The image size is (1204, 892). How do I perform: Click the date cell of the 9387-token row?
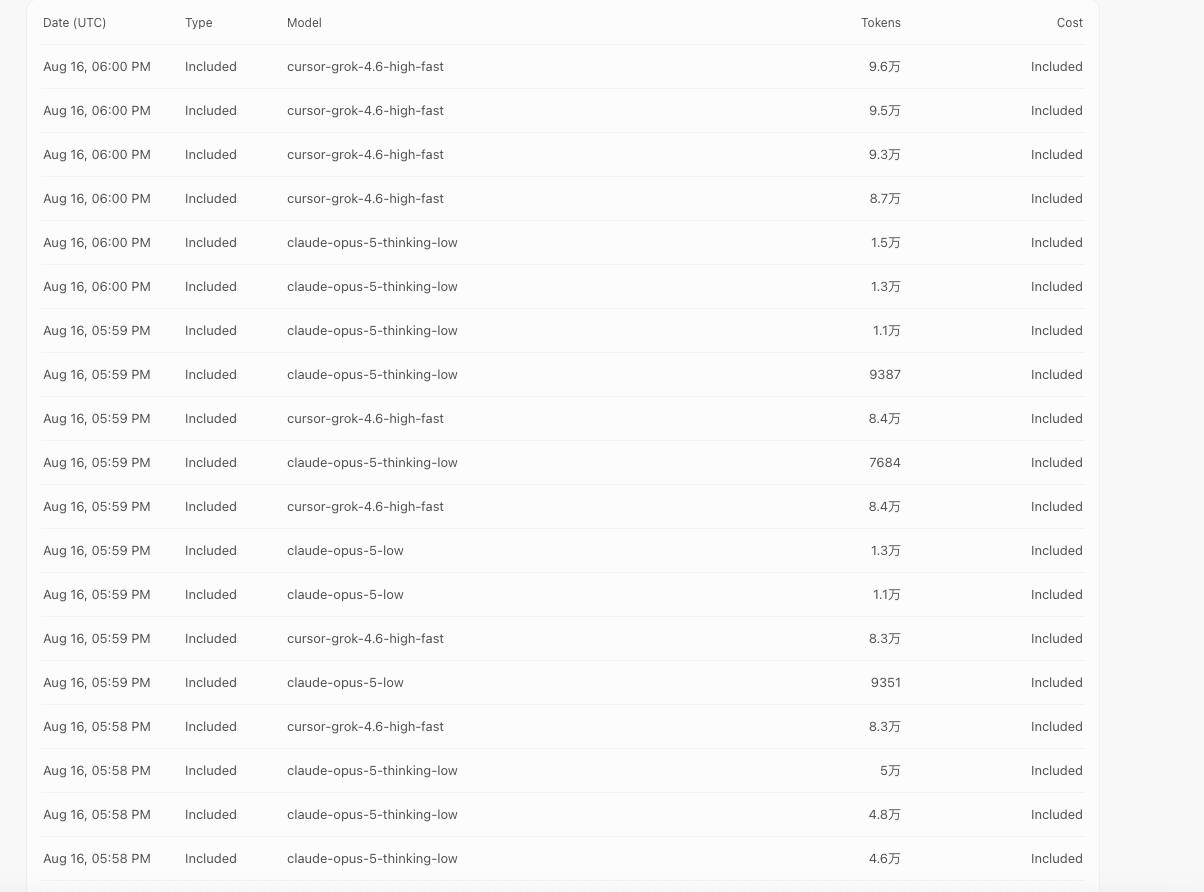click(x=97, y=375)
